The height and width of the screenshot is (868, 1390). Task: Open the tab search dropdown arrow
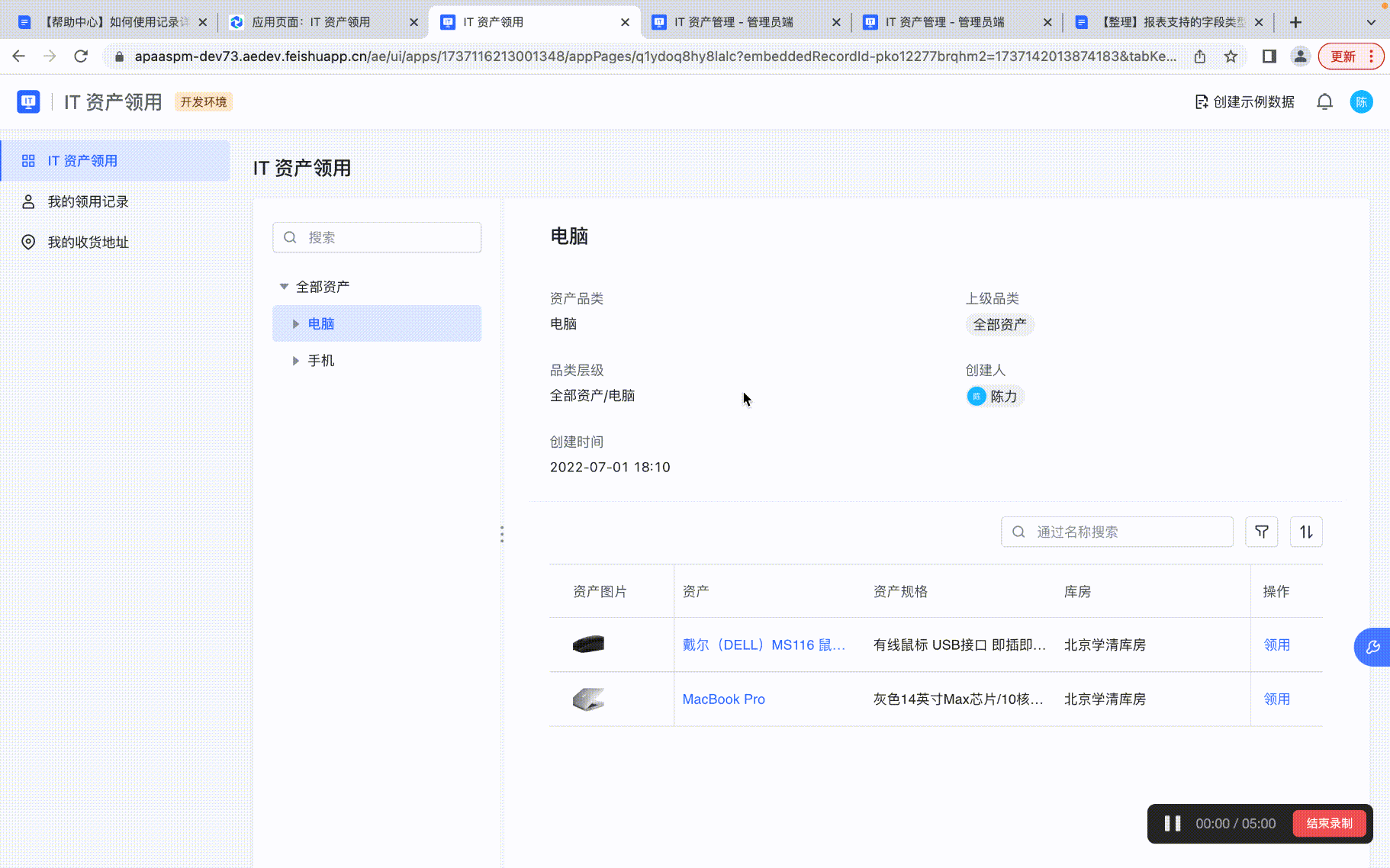coord(1371,22)
